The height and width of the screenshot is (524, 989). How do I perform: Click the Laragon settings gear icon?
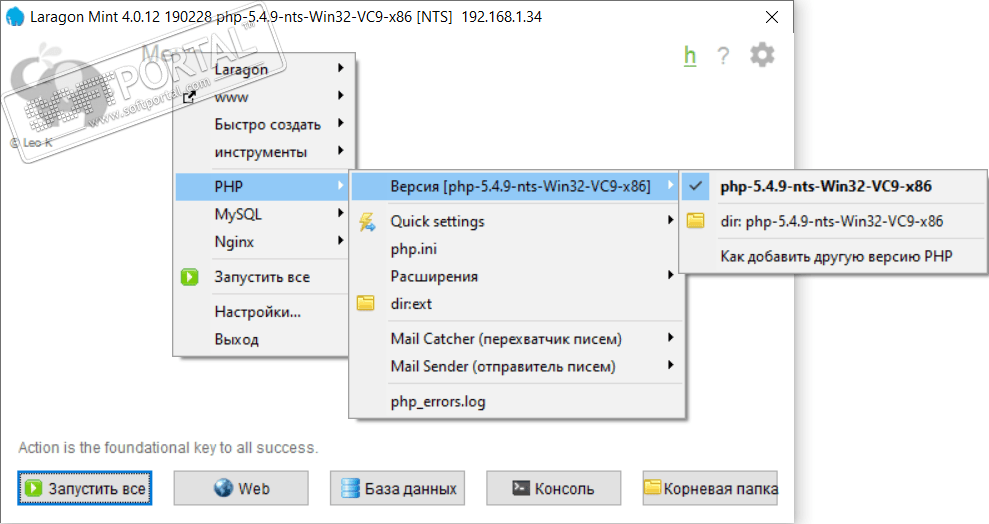point(762,55)
